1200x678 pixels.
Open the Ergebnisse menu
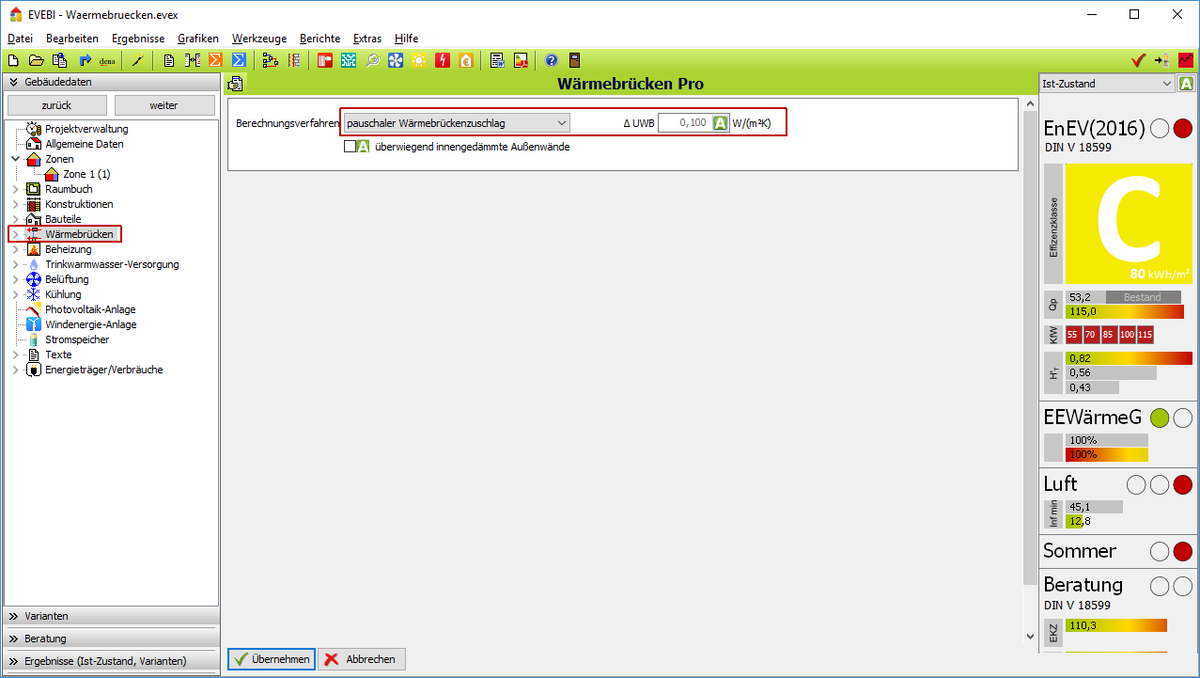138,38
